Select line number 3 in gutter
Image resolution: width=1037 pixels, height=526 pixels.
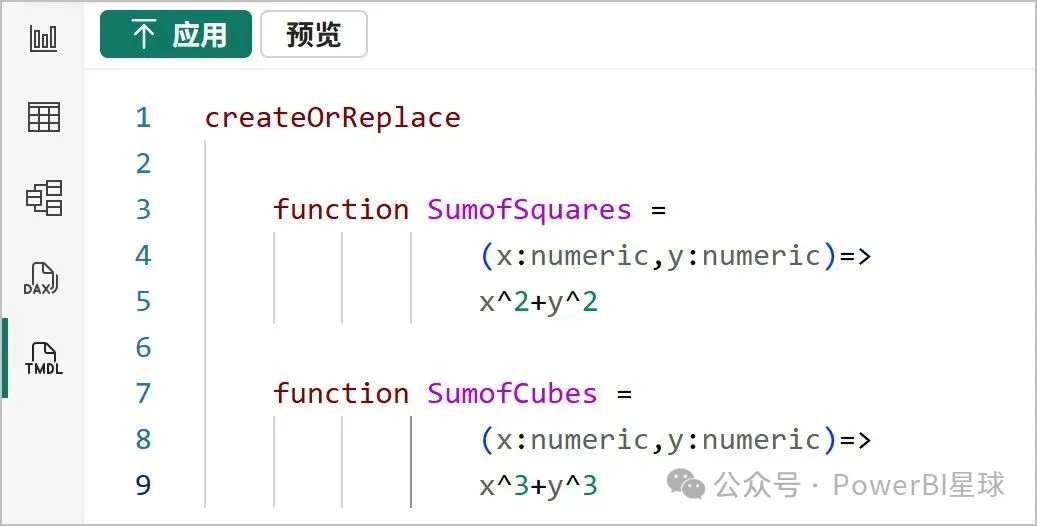[x=143, y=210]
